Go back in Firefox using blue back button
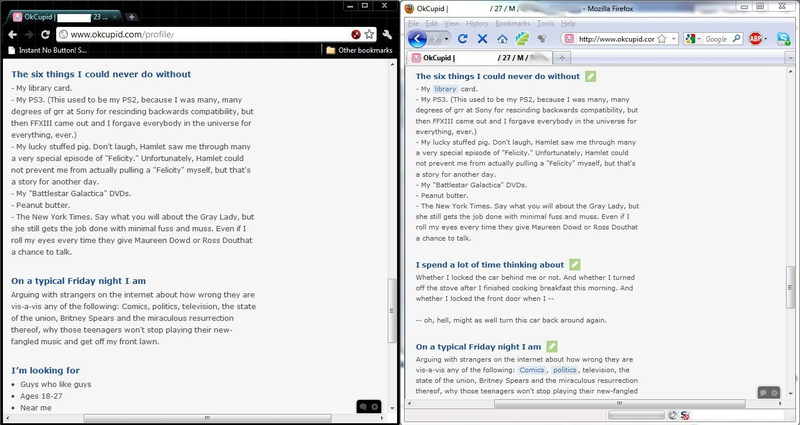Image resolution: width=800 pixels, height=425 pixels. 417,38
